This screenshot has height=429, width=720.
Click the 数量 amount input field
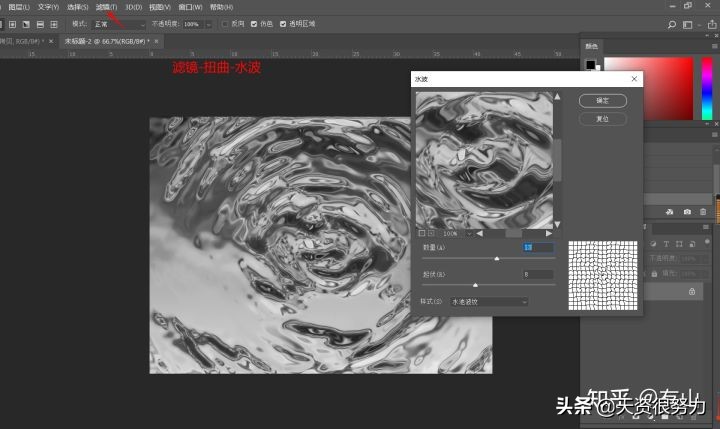[x=538, y=248]
